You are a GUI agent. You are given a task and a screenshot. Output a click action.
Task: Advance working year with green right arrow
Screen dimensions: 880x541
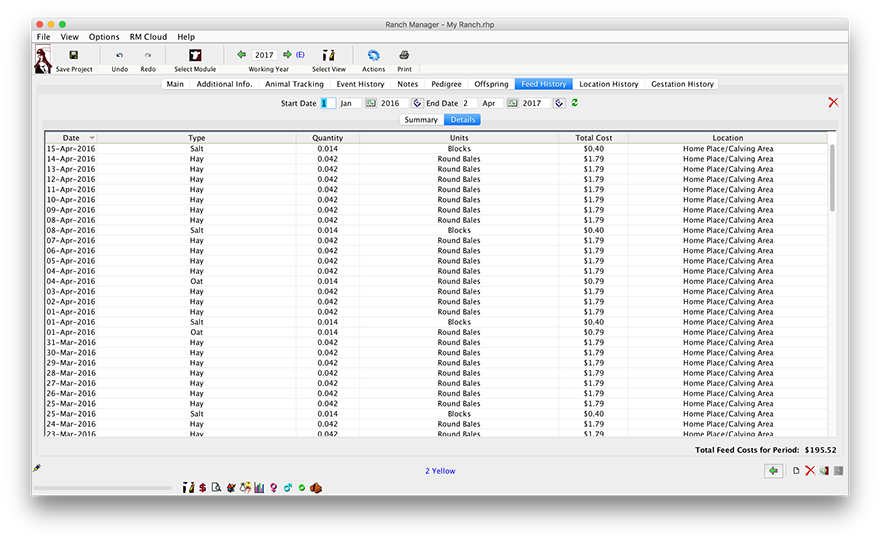tap(287, 55)
